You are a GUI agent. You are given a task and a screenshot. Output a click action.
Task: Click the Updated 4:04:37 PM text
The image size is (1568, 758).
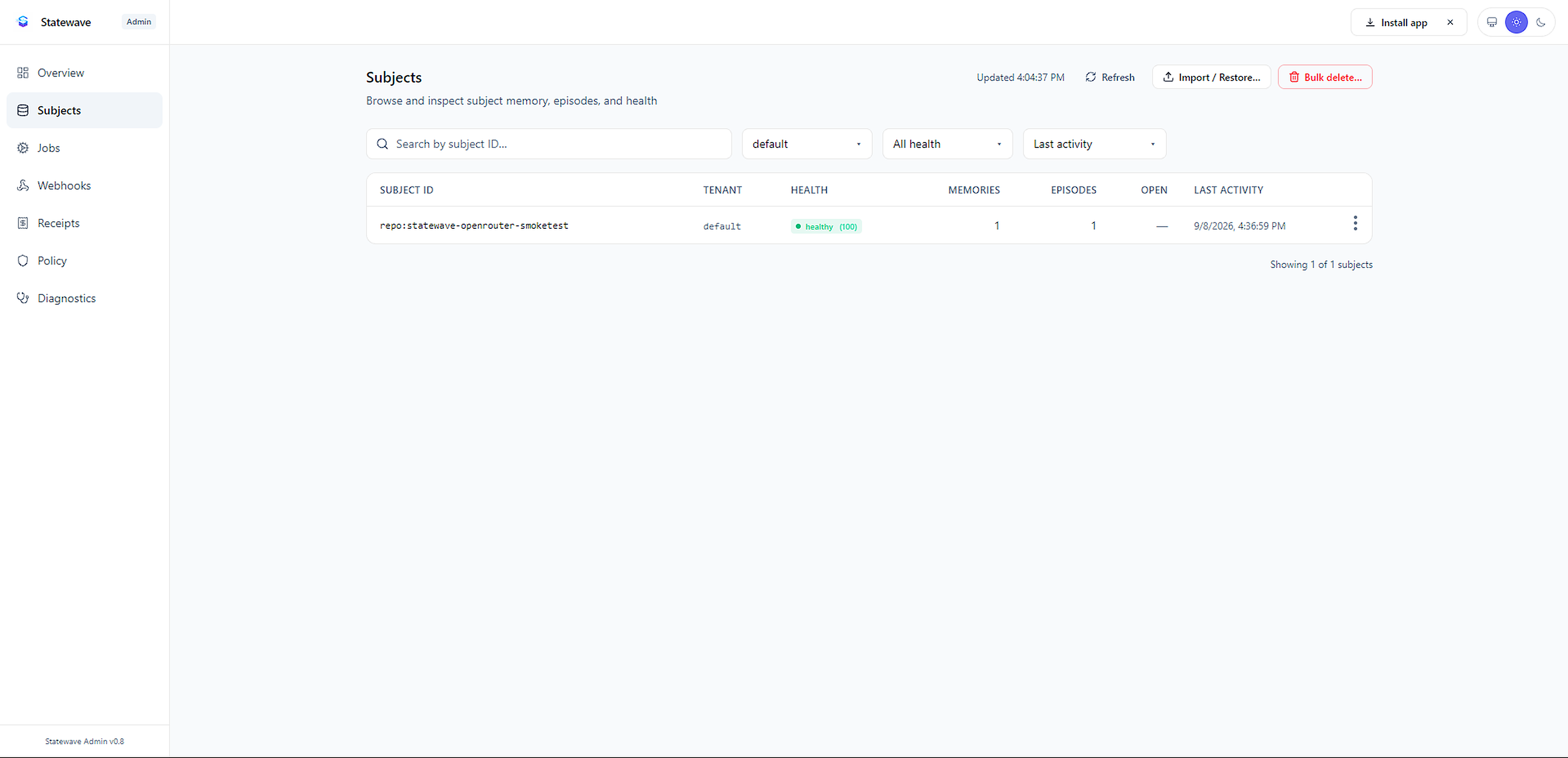tap(1020, 77)
